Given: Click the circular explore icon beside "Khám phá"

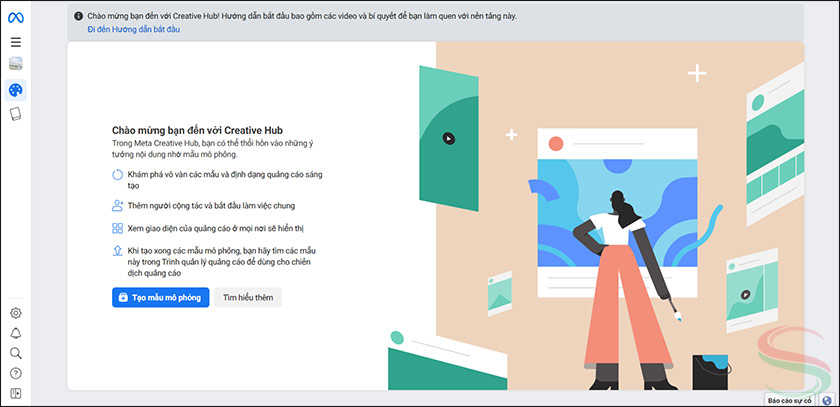Looking at the screenshot, I should [117, 175].
